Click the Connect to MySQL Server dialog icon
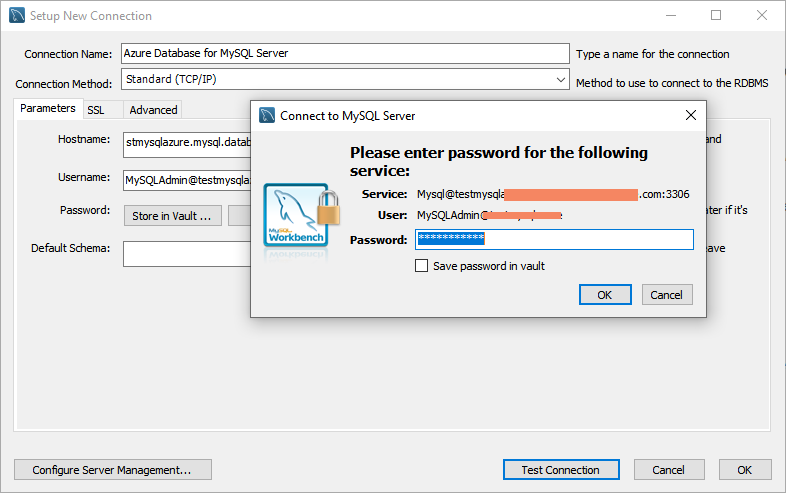Viewport: 786px width, 493px height. [266, 115]
